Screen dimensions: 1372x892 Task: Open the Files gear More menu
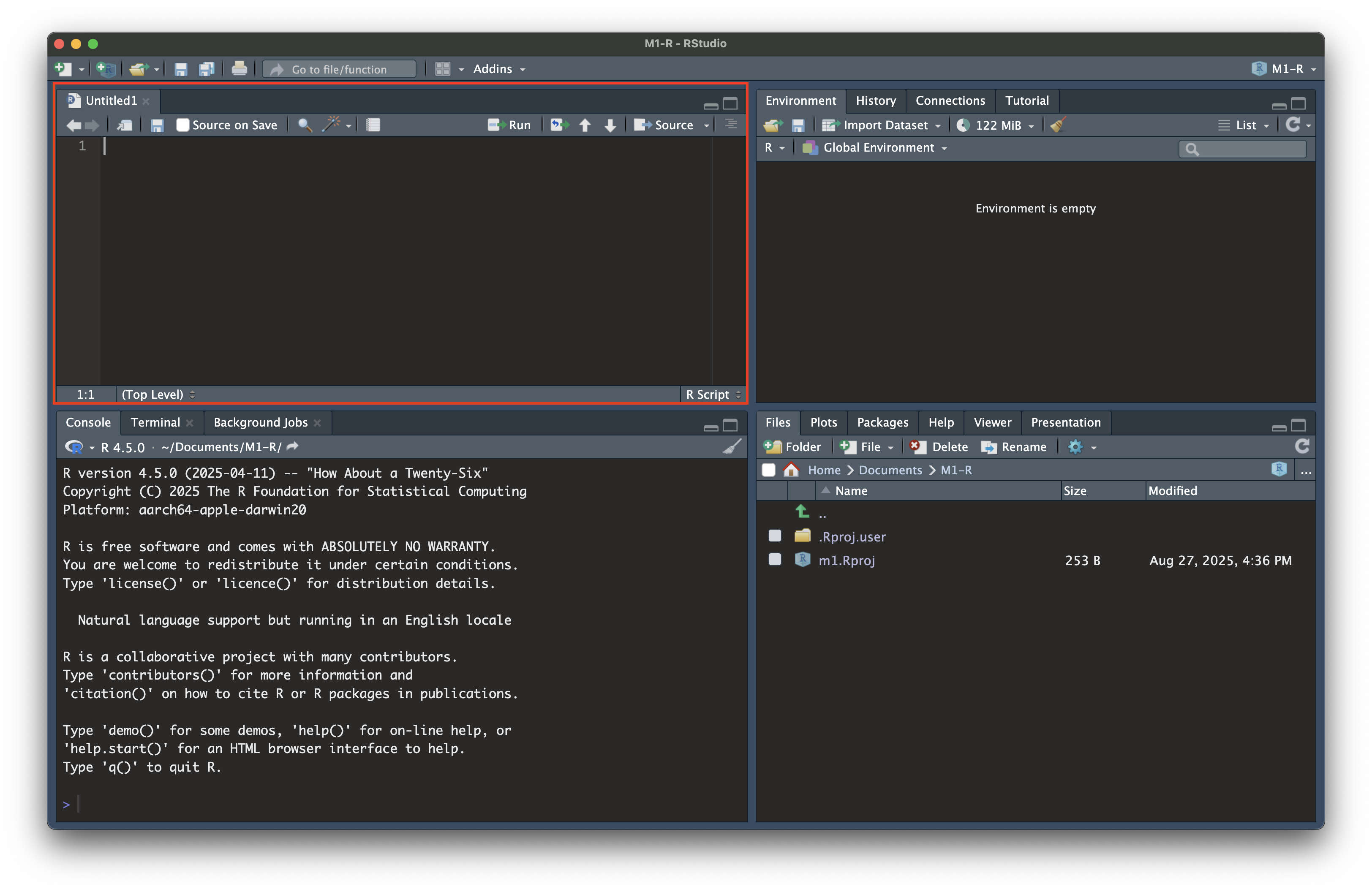coord(1082,446)
